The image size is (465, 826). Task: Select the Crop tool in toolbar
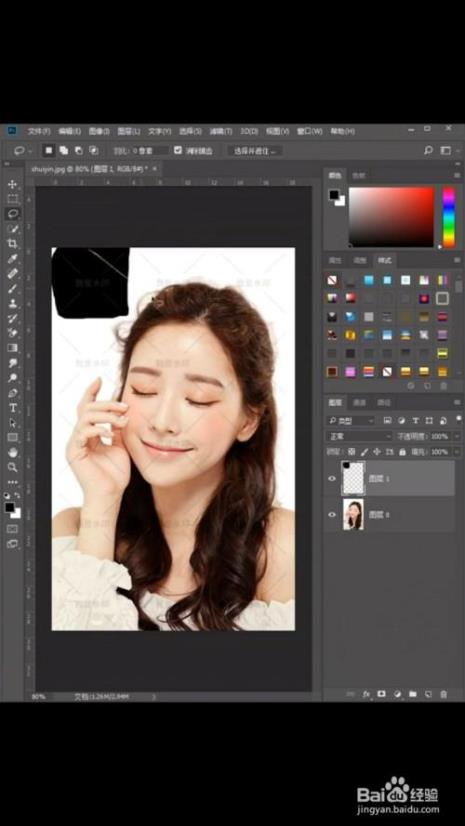click(12, 243)
